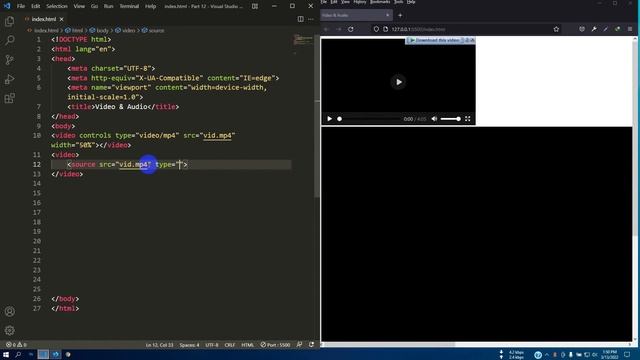Select the UTF-8 encoding status item
The image size is (640, 360).
pos(212,345)
